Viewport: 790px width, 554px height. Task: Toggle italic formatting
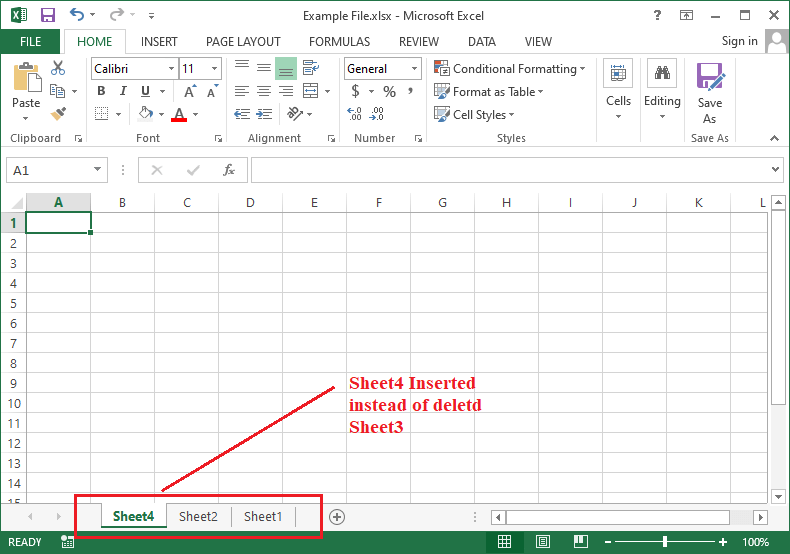pos(122,91)
